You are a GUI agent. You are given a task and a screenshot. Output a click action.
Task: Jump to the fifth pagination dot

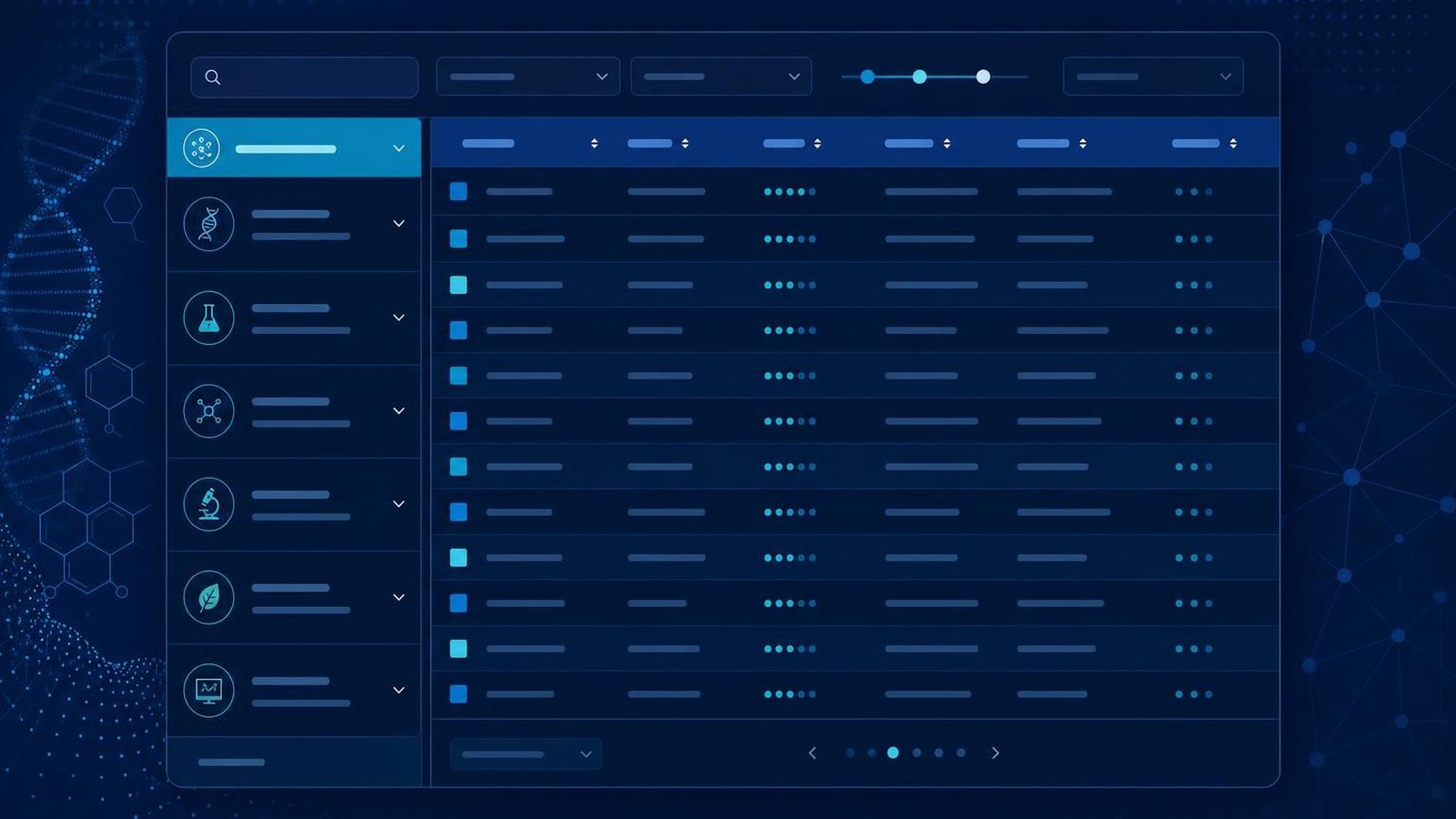pos(938,753)
